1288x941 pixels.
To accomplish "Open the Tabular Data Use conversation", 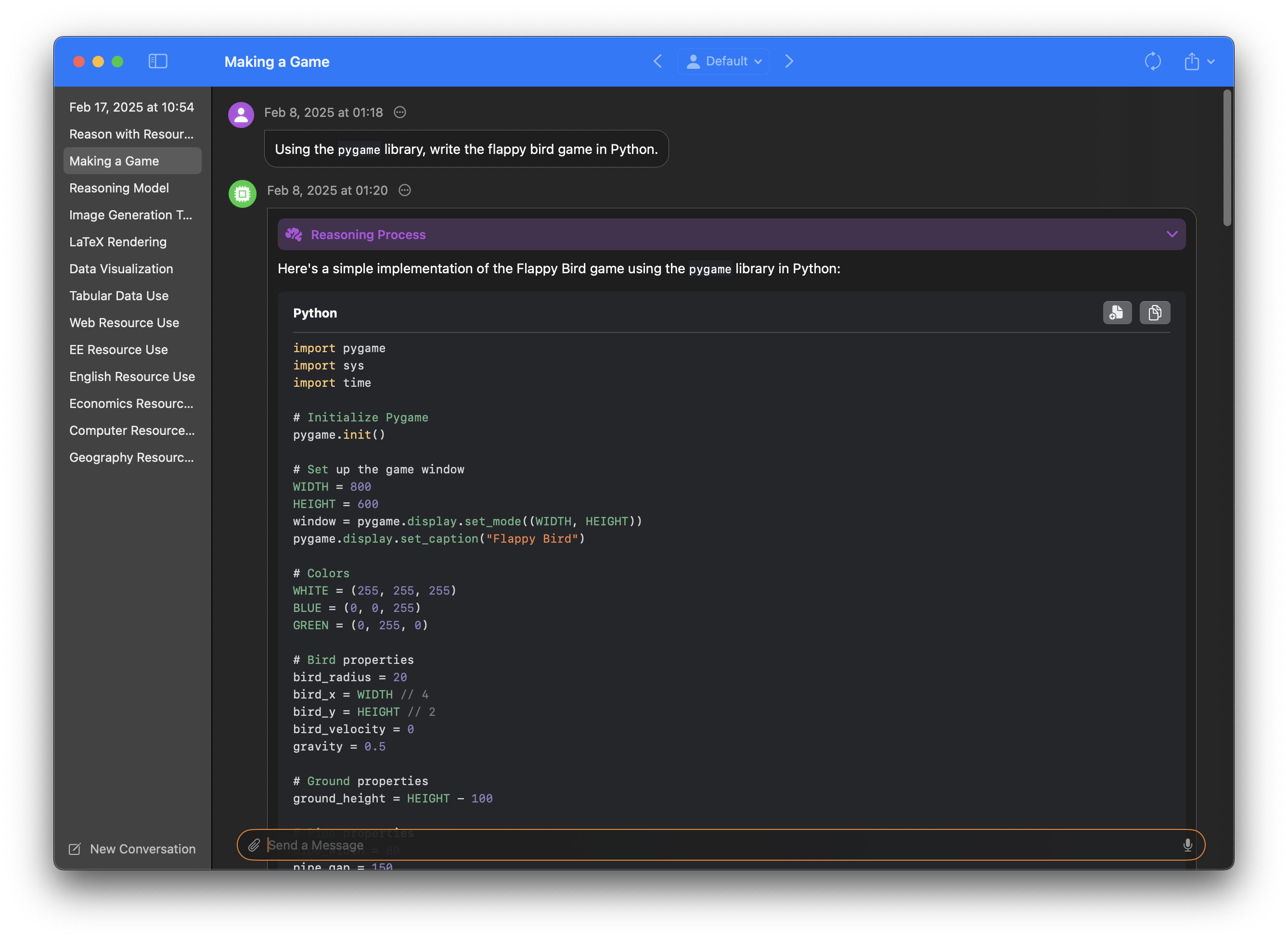I will [132, 296].
